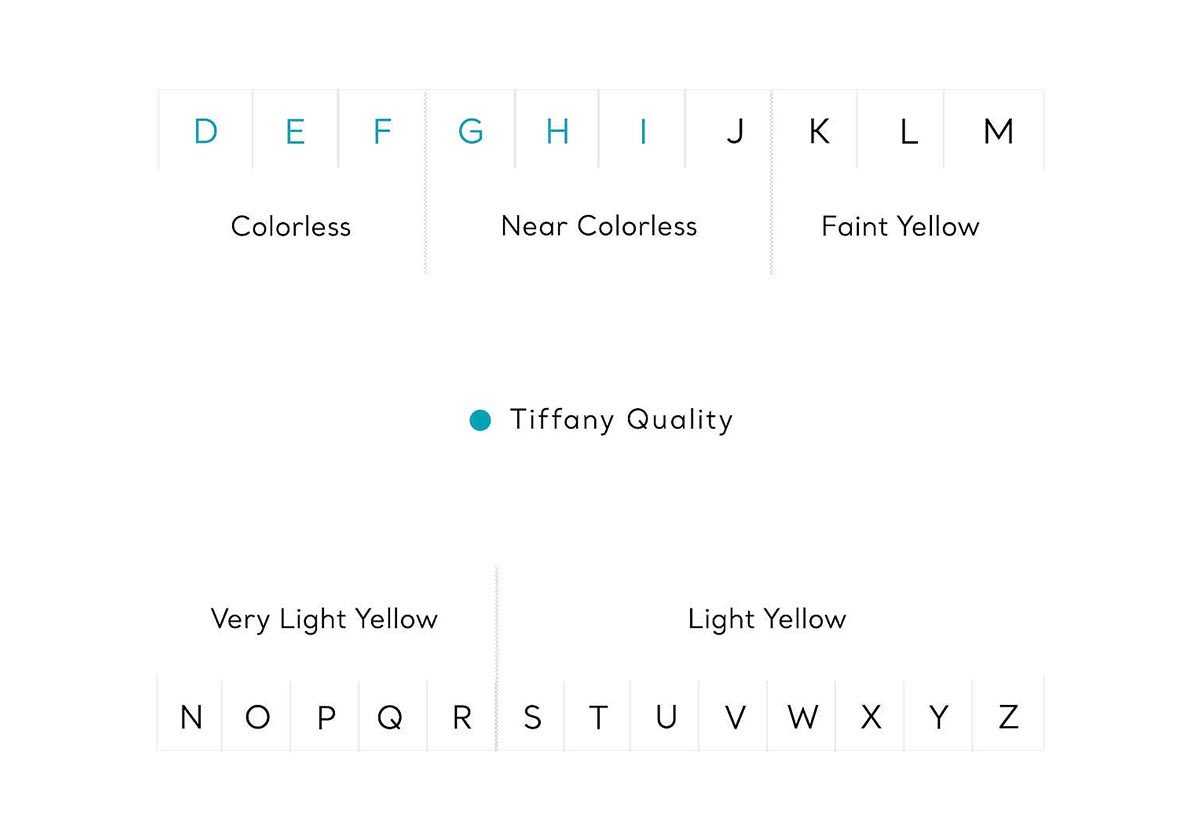Select the E color grade cell

(x=295, y=130)
